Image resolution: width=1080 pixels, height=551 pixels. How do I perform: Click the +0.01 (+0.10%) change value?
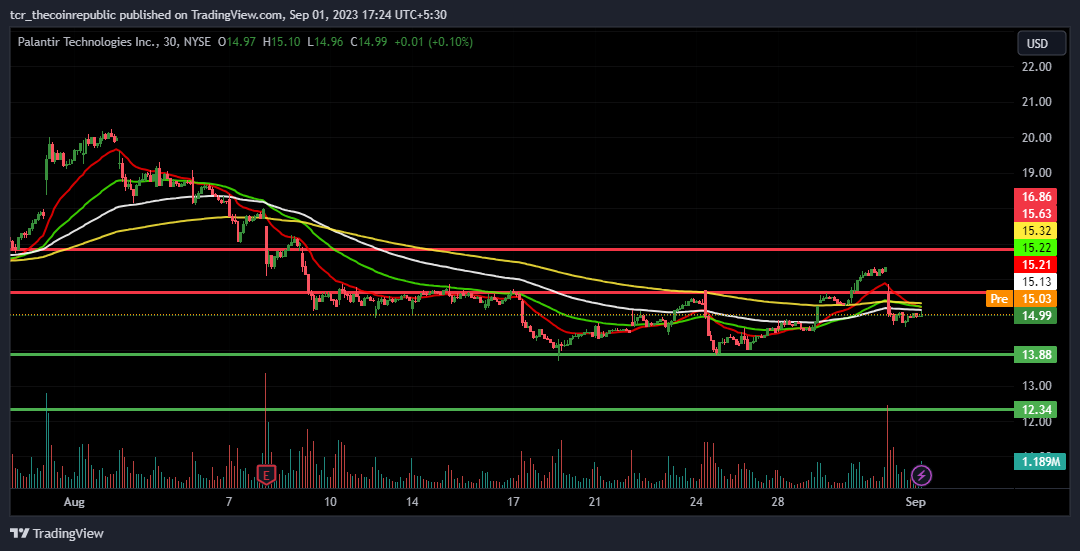(x=433, y=42)
